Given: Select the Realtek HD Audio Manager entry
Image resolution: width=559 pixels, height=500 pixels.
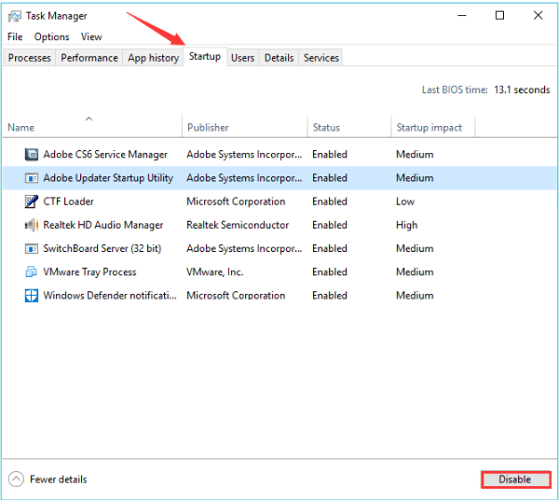Looking at the screenshot, I should pos(280,225).
